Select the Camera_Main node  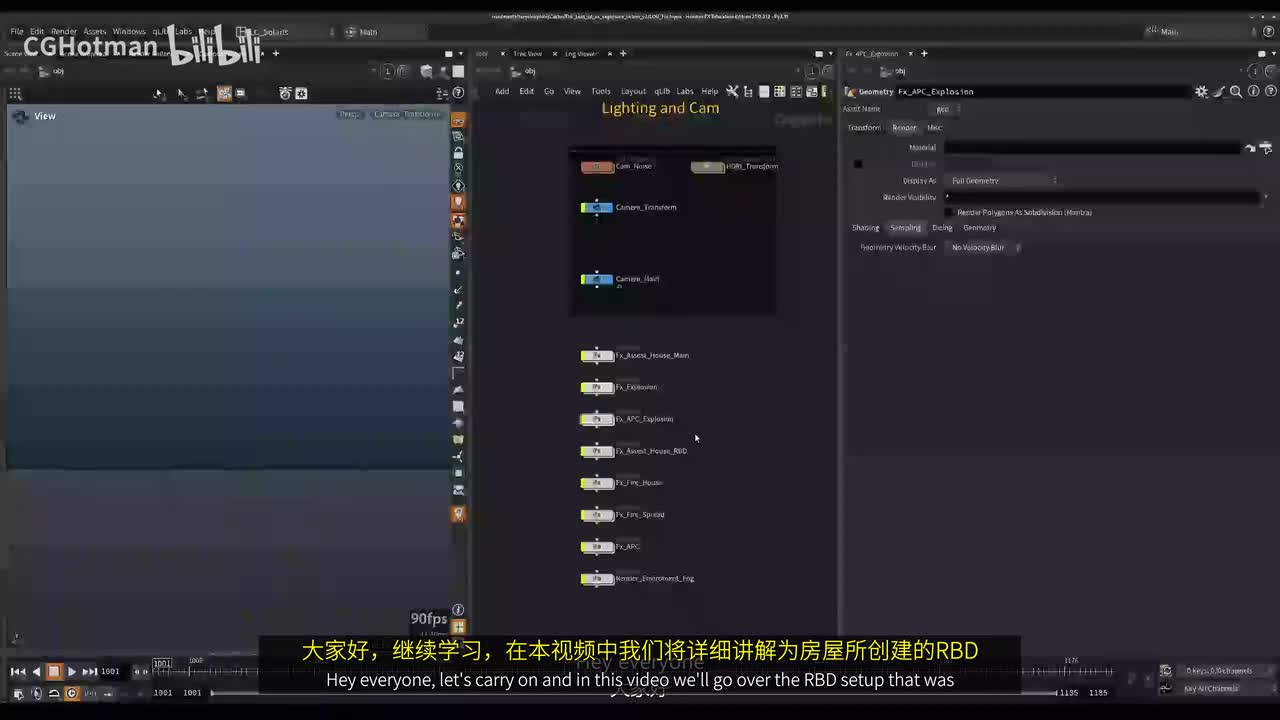597,279
